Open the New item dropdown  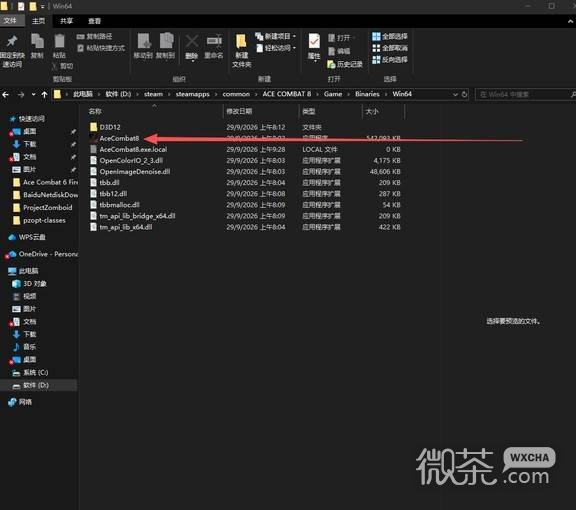pyautogui.click(x=276, y=36)
